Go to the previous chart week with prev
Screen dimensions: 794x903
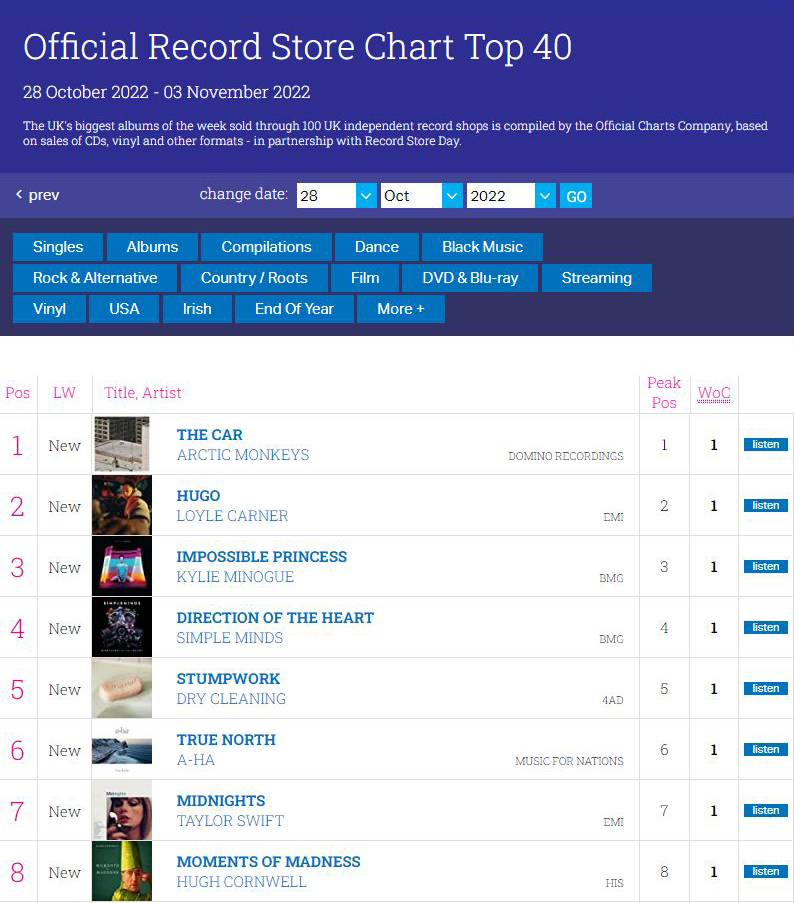point(37,195)
